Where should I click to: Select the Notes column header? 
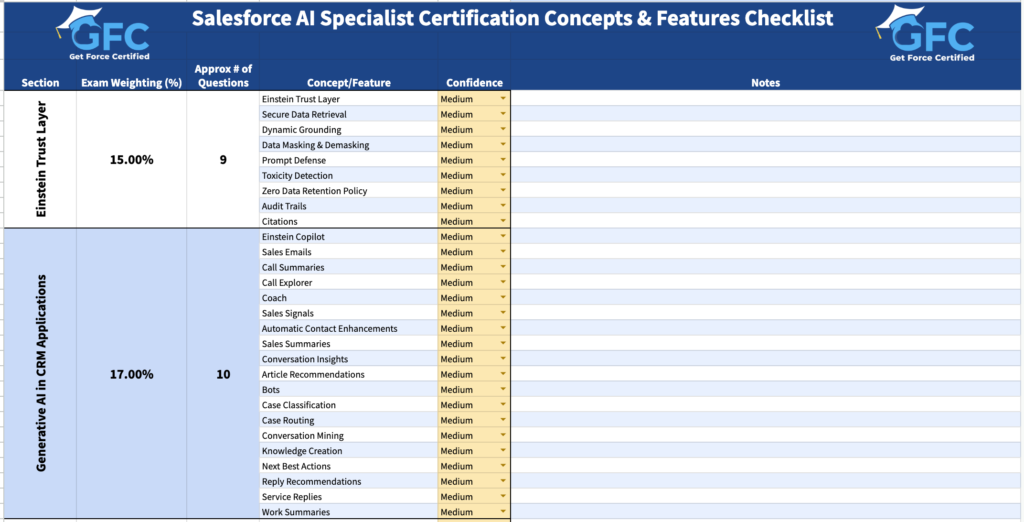[x=765, y=83]
